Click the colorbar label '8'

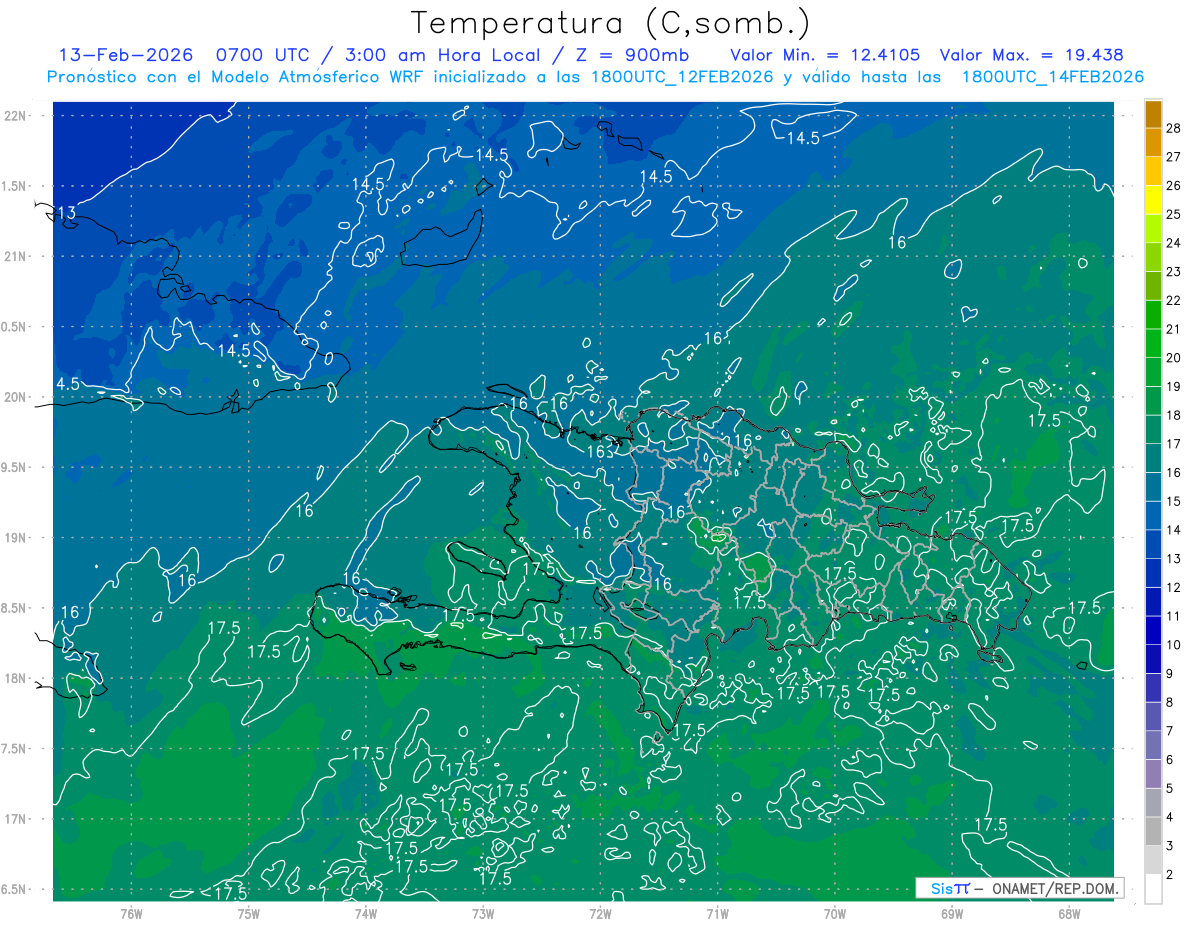[x=1169, y=703]
